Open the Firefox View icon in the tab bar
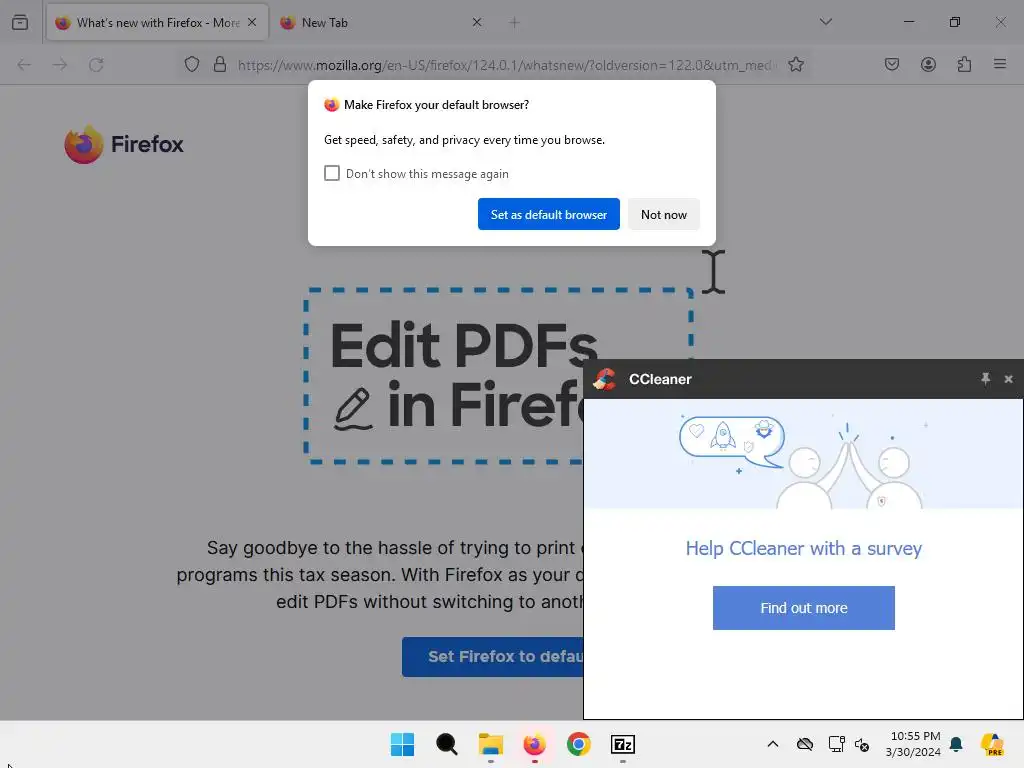The width and height of the screenshot is (1024, 768). (20, 22)
